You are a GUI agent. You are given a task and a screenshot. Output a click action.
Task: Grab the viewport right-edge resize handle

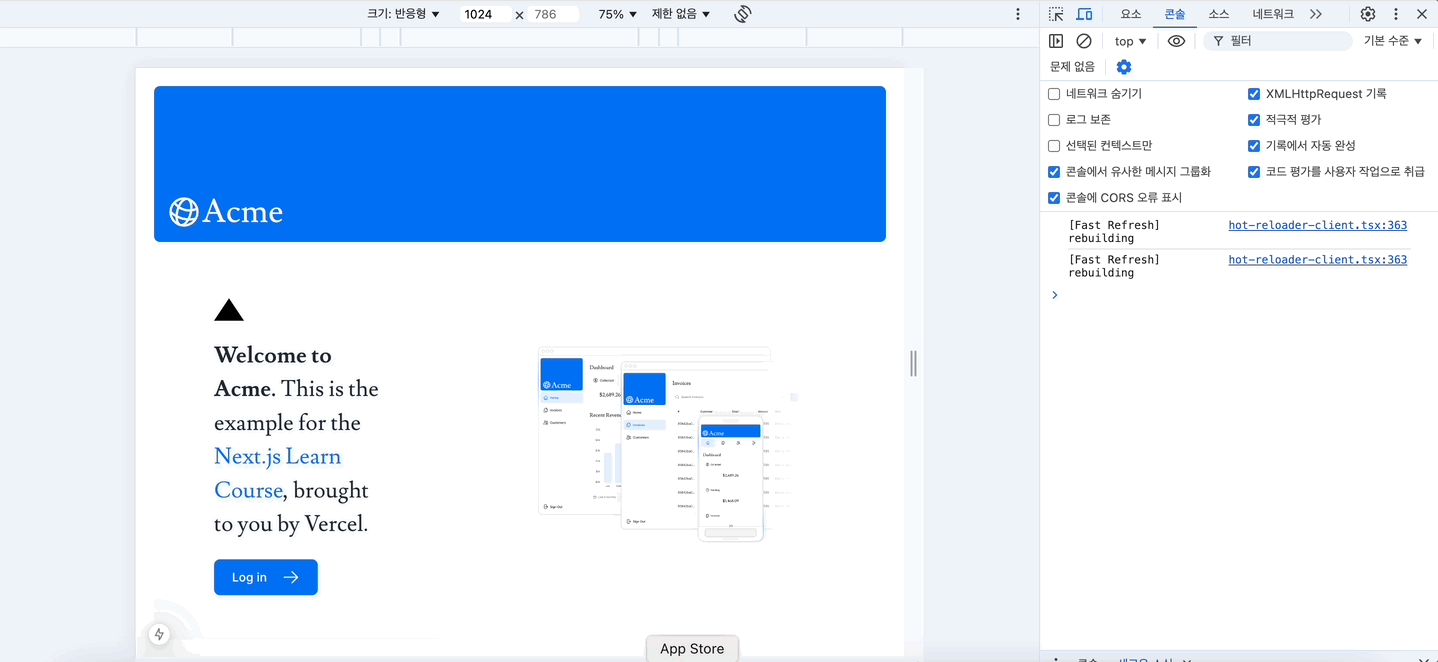point(913,363)
